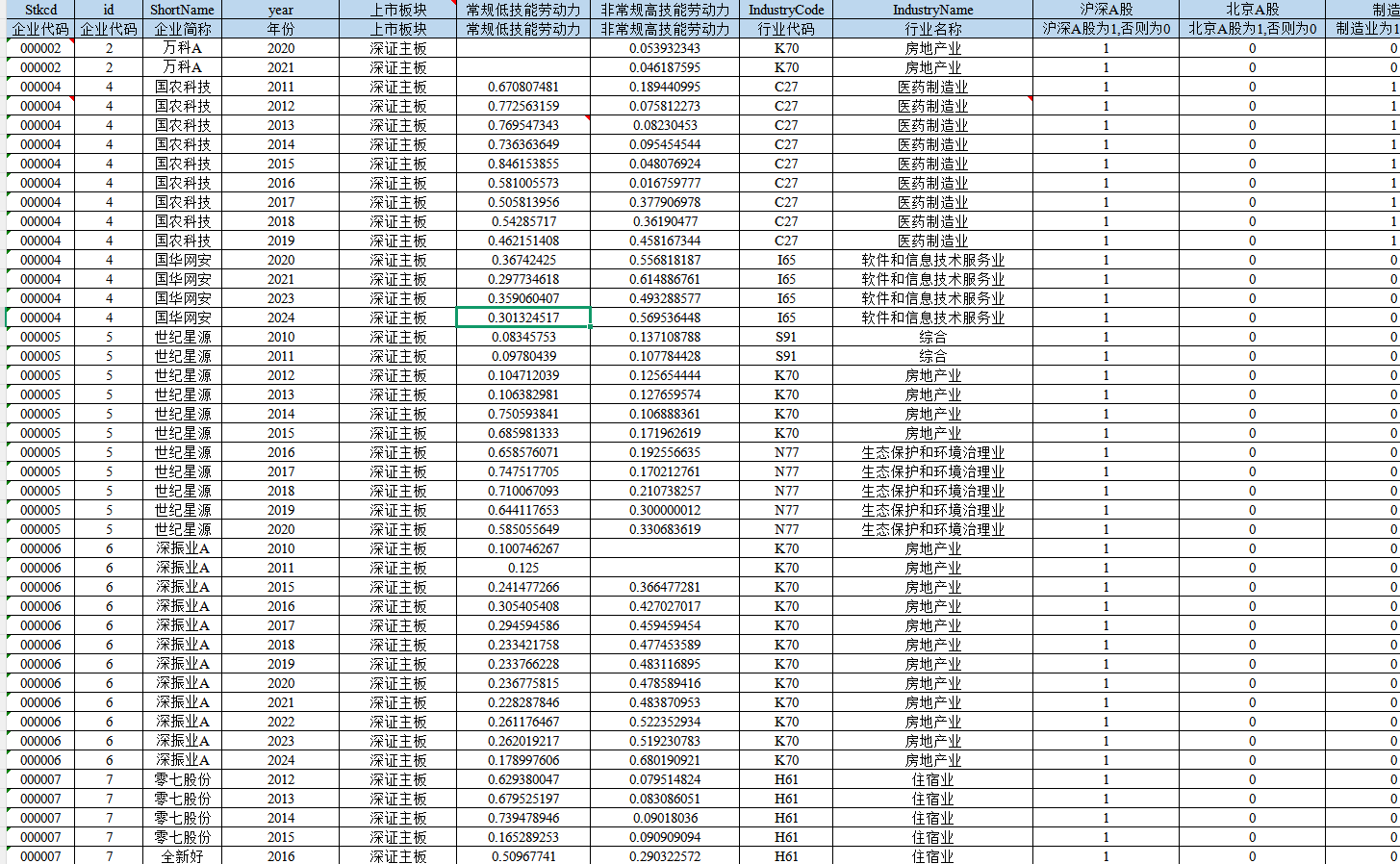The image size is (1400, 864).
Task: Click cell 0.290322572
Action: pos(665,856)
